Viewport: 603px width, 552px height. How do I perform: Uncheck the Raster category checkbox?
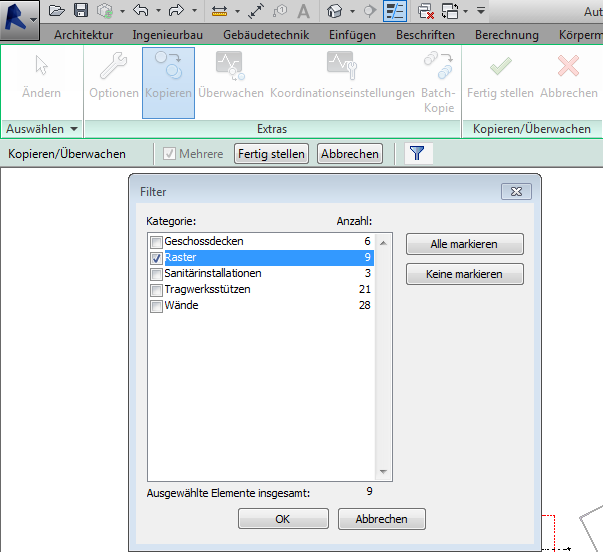[x=156, y=258]
